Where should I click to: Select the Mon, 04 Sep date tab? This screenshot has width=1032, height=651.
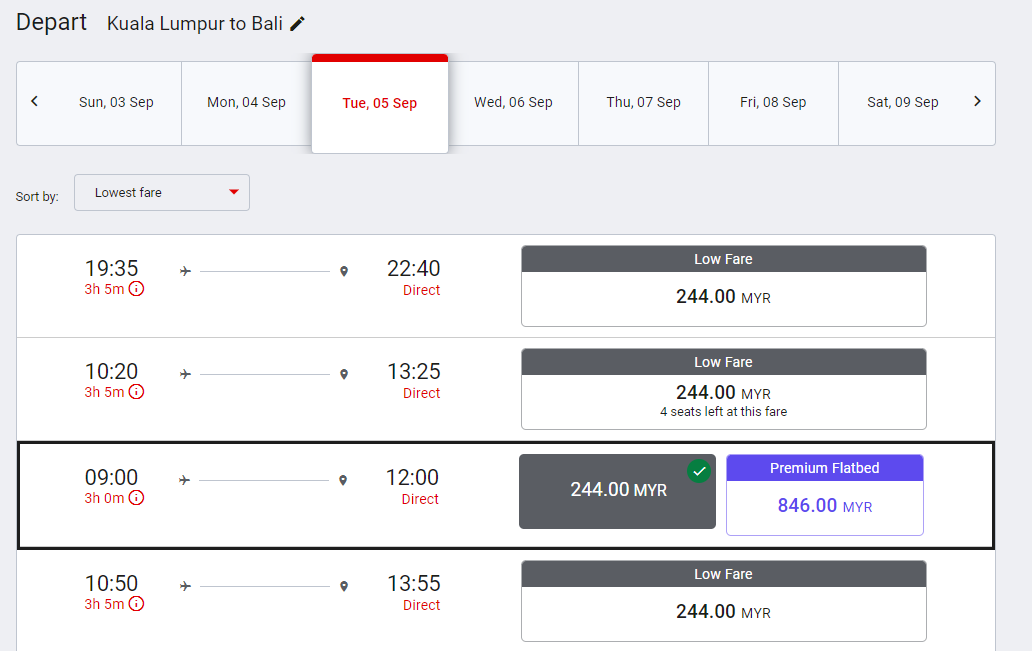click(246, 103)
